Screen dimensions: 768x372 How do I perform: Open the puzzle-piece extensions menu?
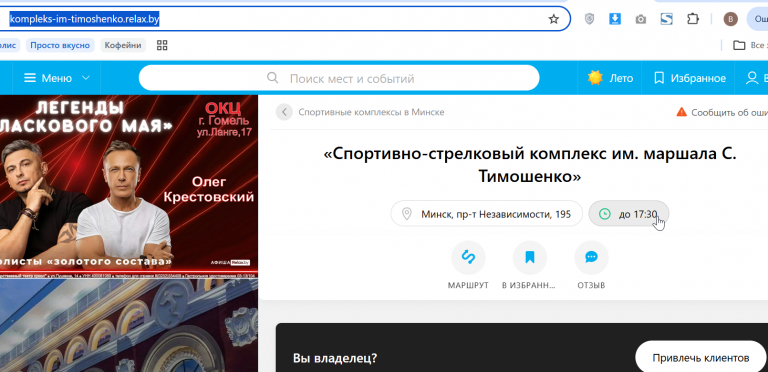692,19
